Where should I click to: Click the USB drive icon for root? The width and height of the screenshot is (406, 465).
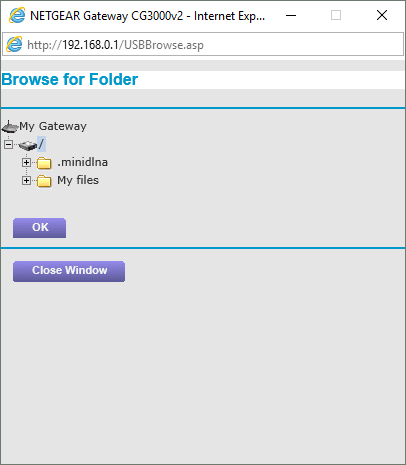point(27,145)
